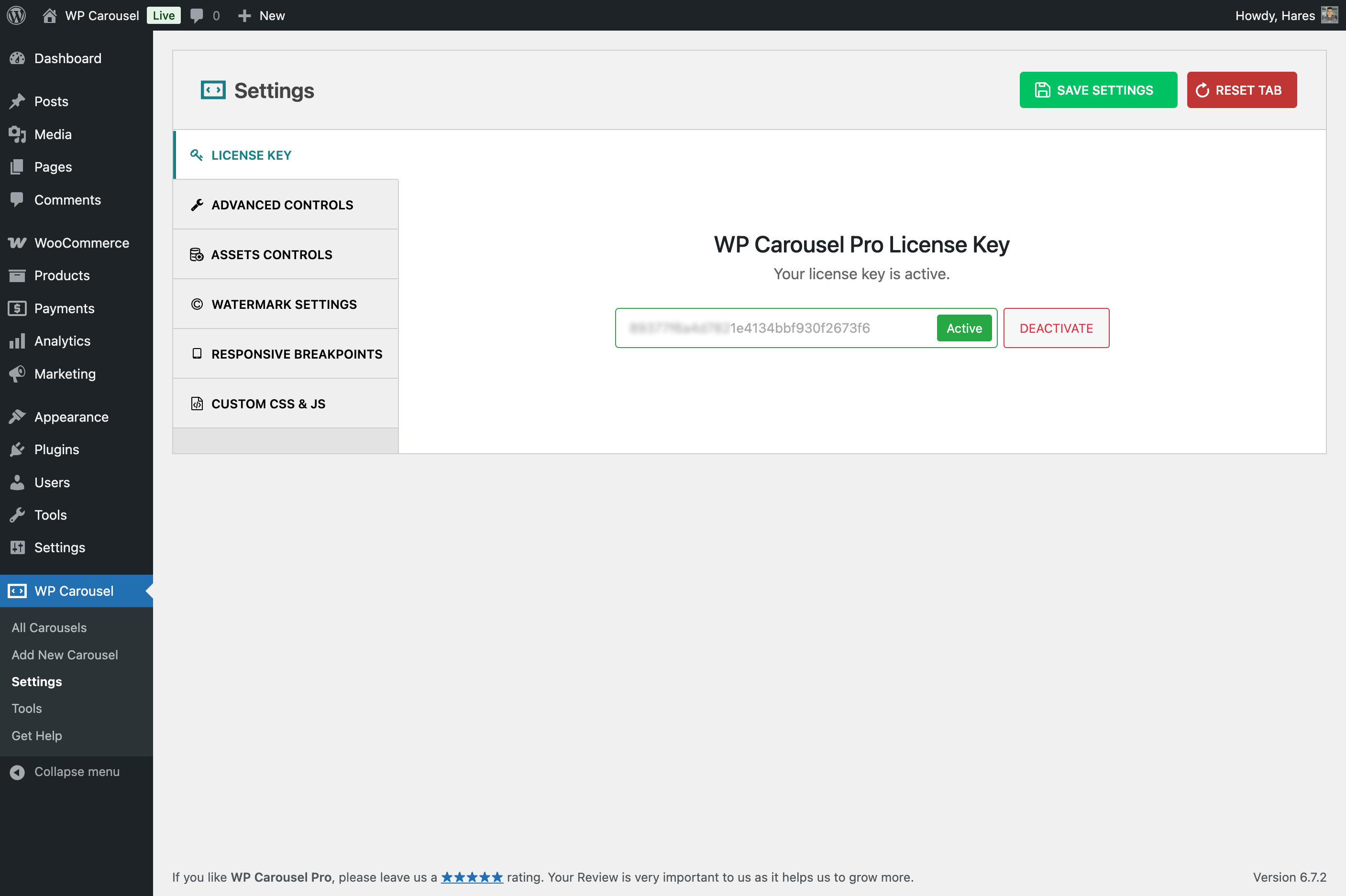Click the WP Carousel menu icon
Viewport: 1346px width, 896px height.
(x=17, y=591)
